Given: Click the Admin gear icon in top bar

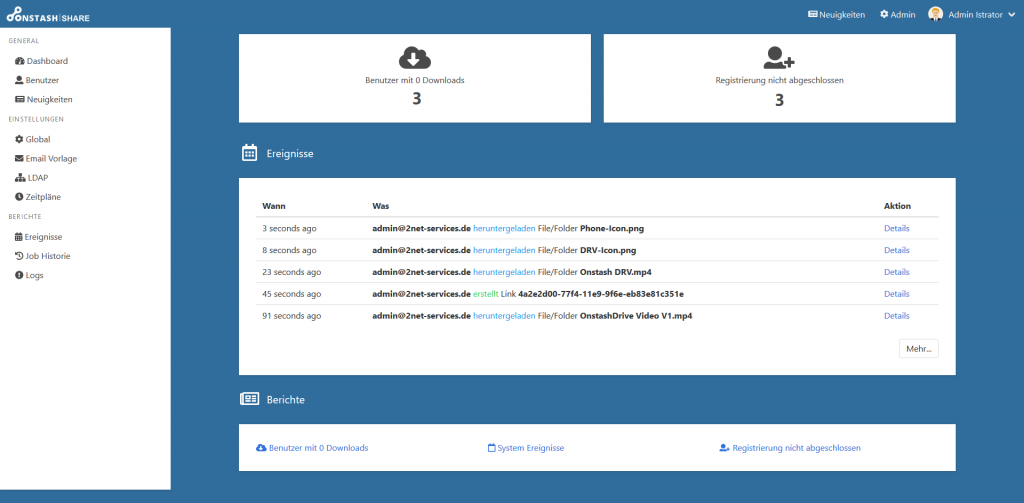Looking at the screenshot, I should tap(884, 14).
